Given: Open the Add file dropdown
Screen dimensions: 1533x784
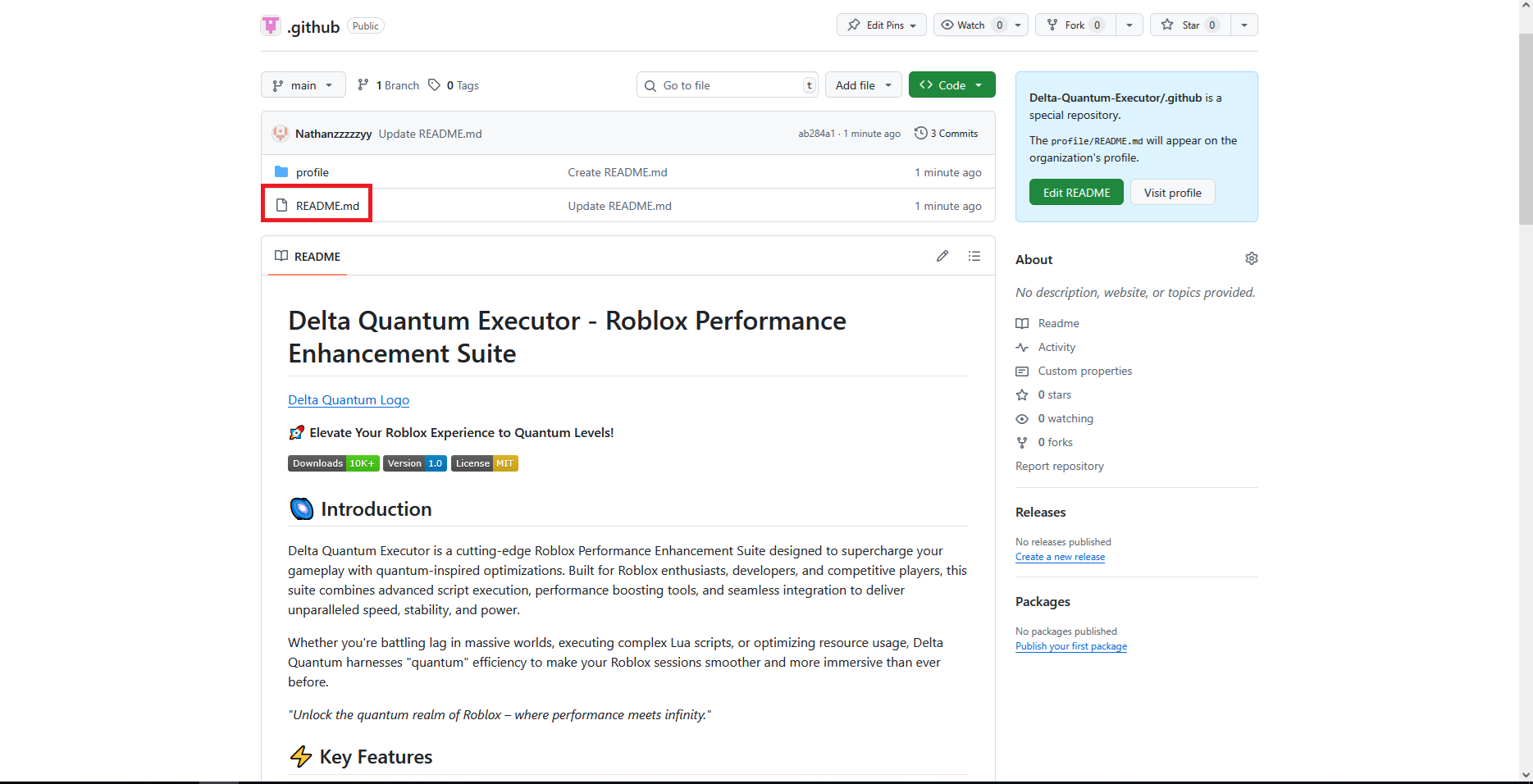Looking at the screenshot, I should point(863,85).
